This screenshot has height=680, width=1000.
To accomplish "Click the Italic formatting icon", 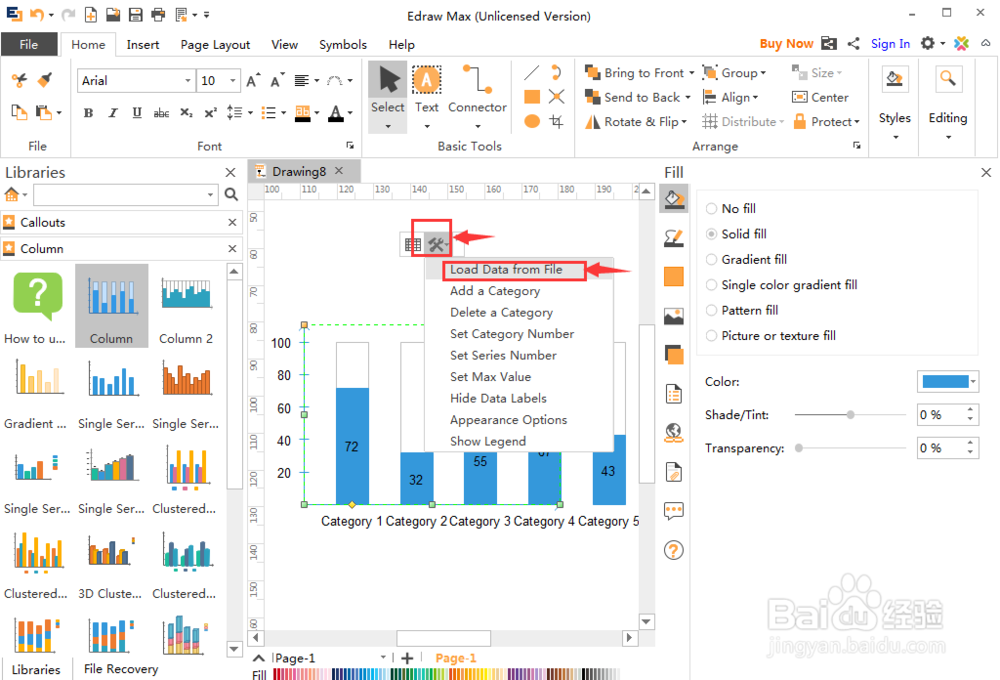I will point(112,113).
